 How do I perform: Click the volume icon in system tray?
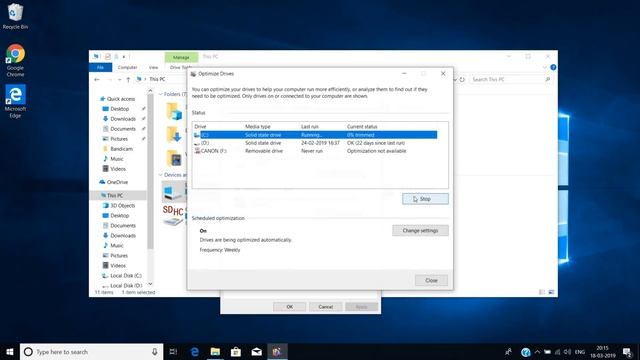[x=567, y=351]
